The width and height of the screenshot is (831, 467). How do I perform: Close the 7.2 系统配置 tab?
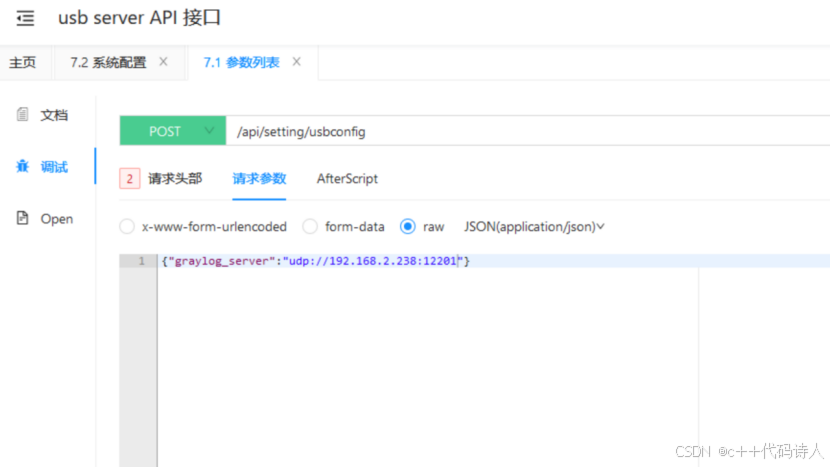(163, 62)
